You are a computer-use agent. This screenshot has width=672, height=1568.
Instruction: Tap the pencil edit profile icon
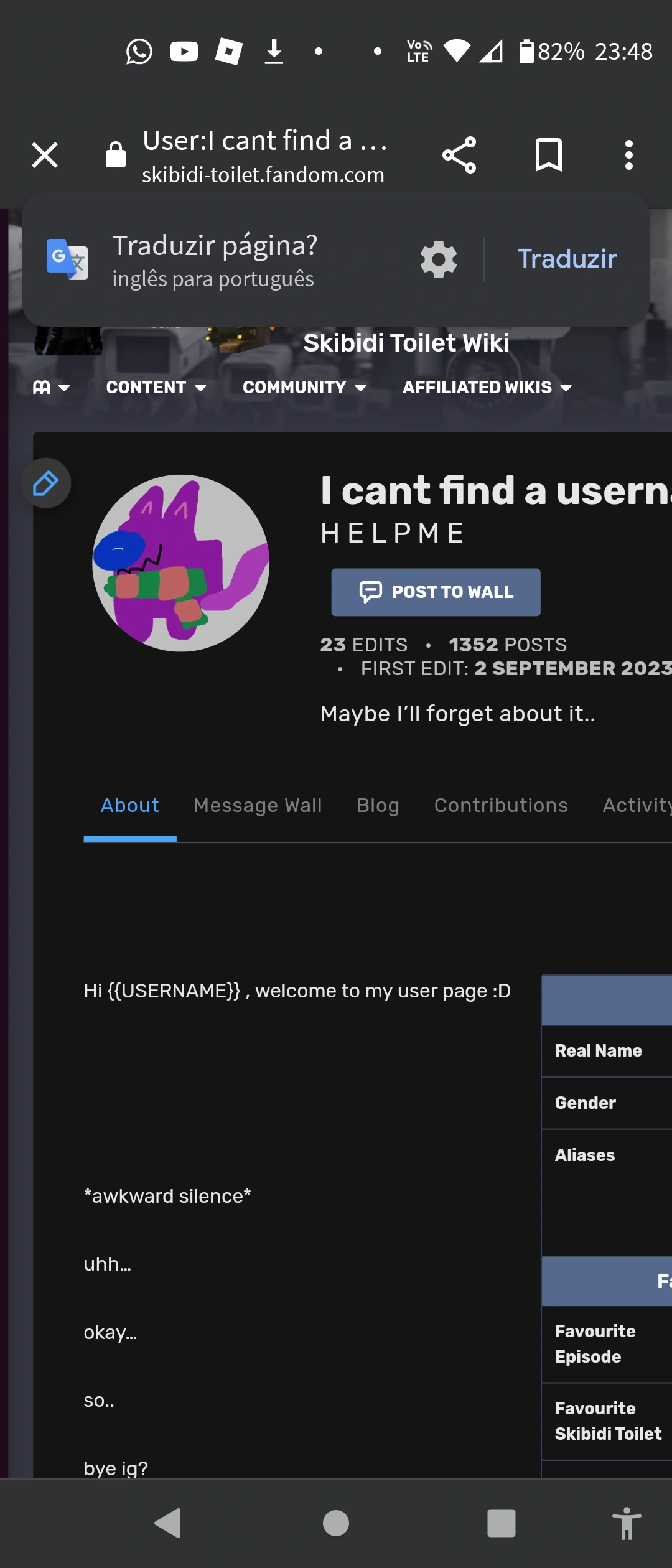46,483
